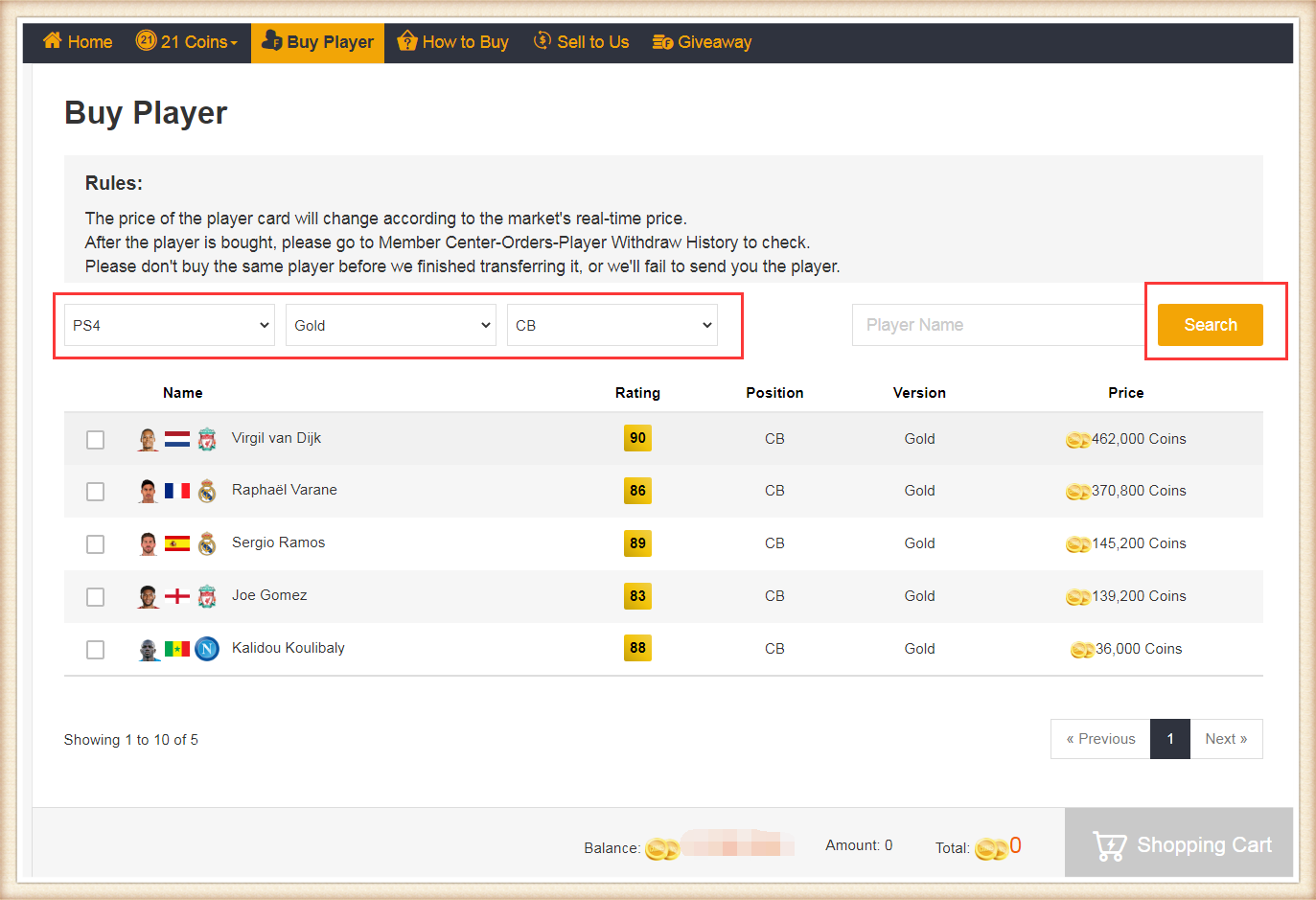Click the 89 rating badge
This screenshot has height=900, width=1316.
pos(637,543)
